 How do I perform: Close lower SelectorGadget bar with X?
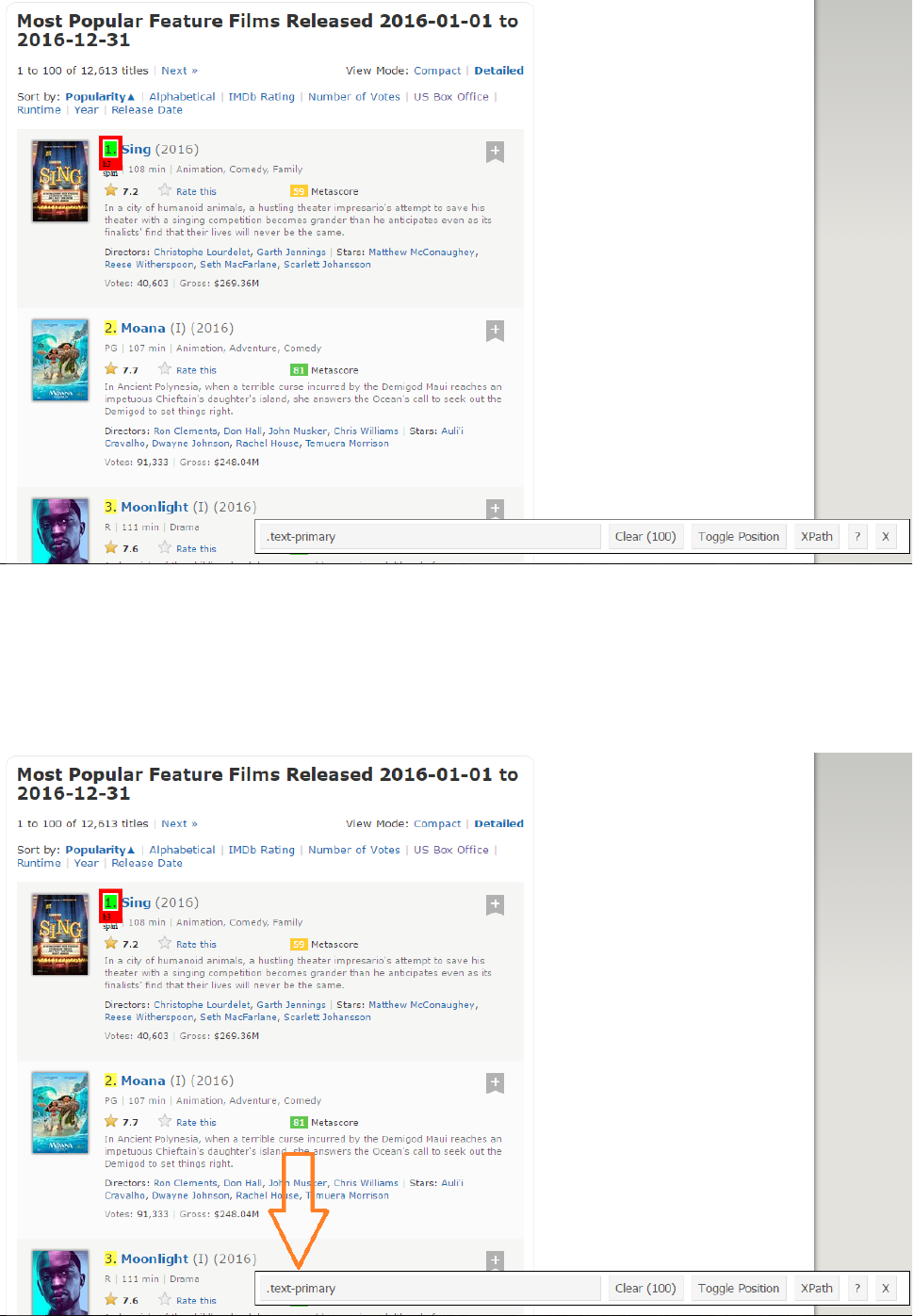coord(886,1288)
